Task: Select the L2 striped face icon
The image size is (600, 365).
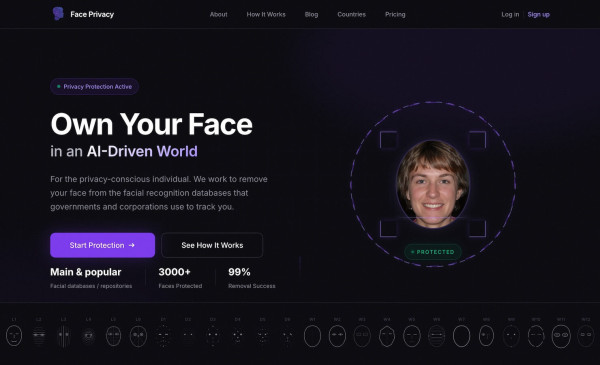Action: [x=39, y=336]
